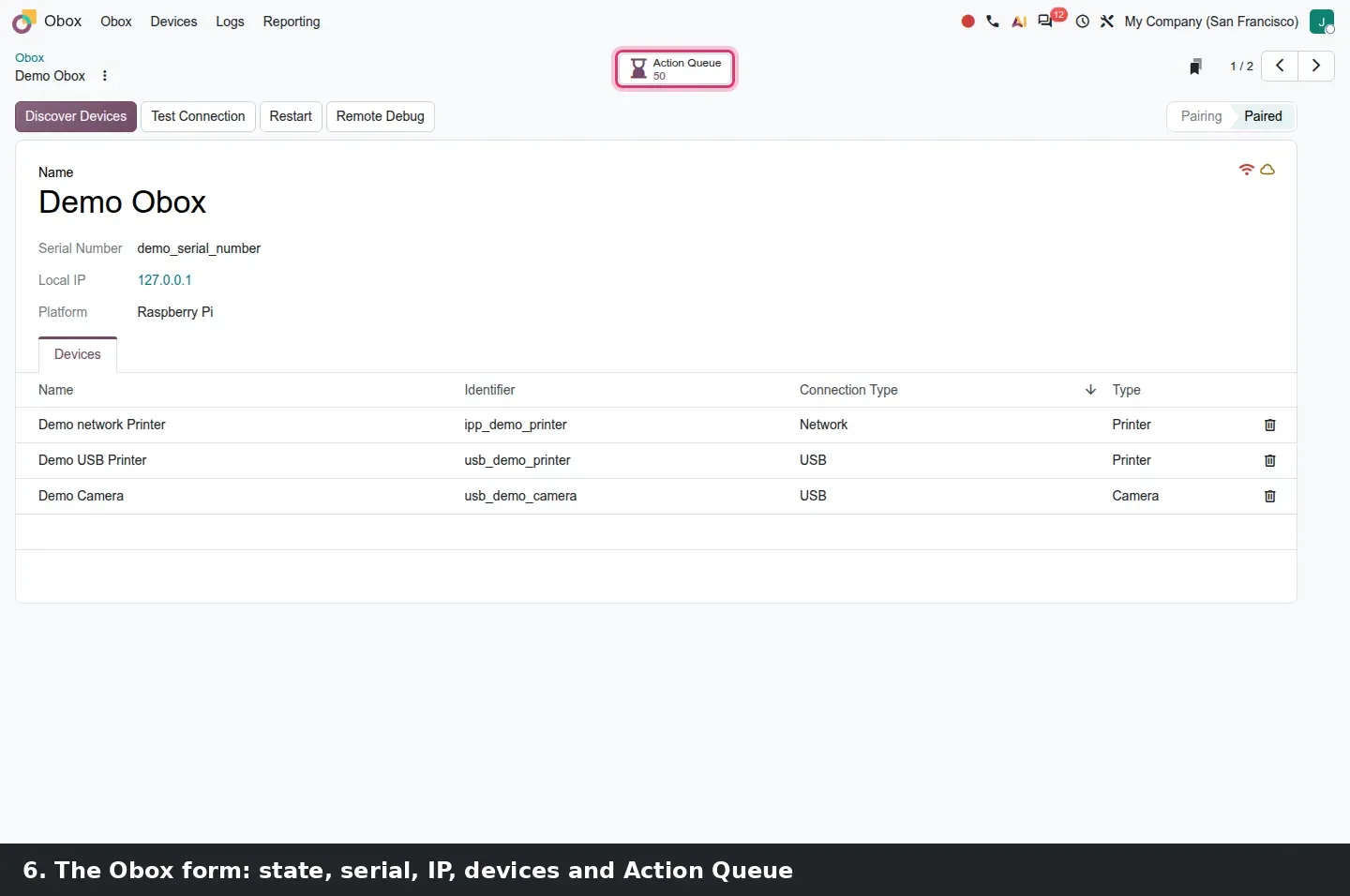Follow the Obox breadcrumb link
The height and width of the screenshot is (896, 1350).
point(30,58)
